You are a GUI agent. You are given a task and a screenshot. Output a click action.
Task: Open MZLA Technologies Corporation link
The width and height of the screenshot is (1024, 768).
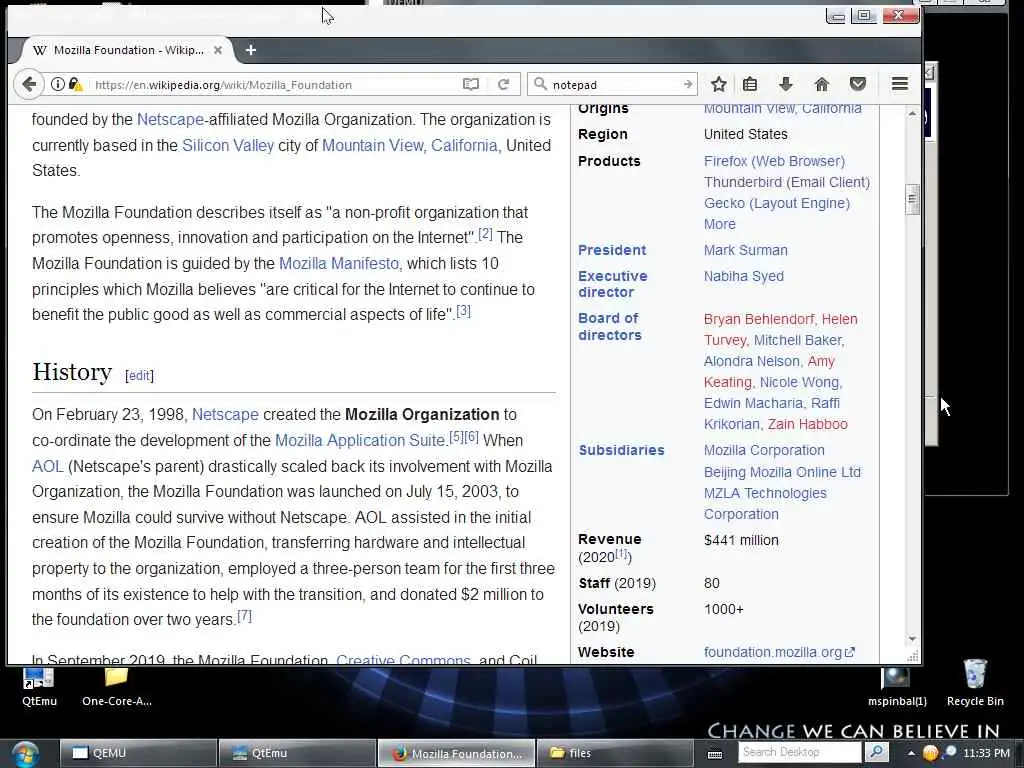(x=765, y=504)
